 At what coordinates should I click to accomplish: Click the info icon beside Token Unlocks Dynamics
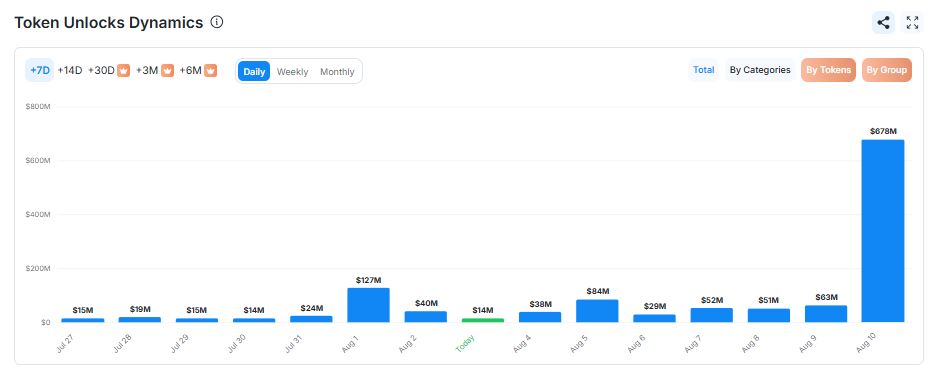[217, 23]
